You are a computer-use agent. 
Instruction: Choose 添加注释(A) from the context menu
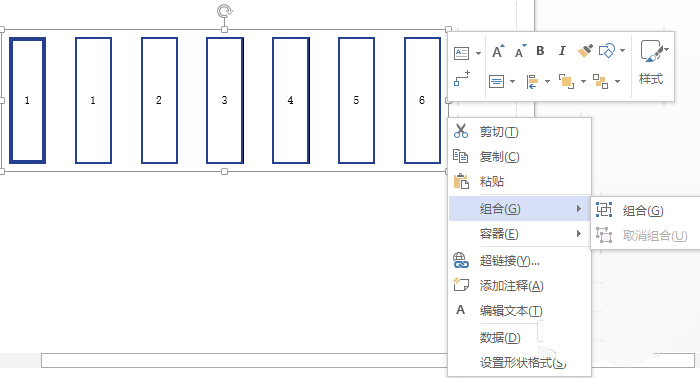pos(520,286)
